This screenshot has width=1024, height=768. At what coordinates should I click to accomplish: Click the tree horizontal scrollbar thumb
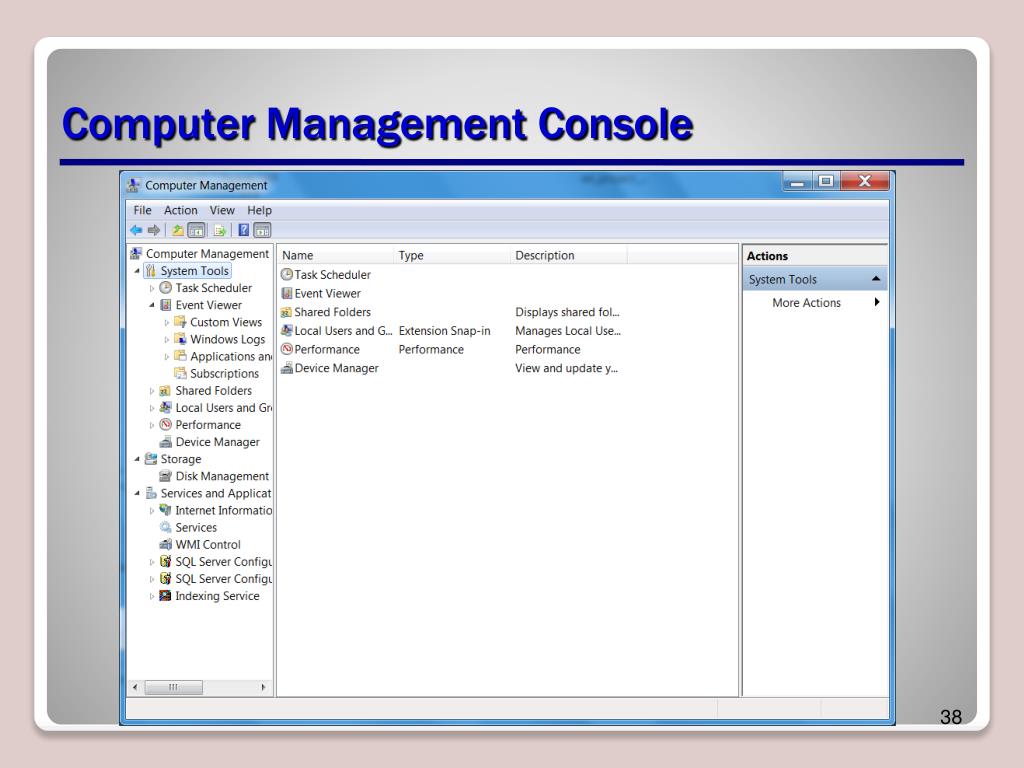tap(173, 687)
